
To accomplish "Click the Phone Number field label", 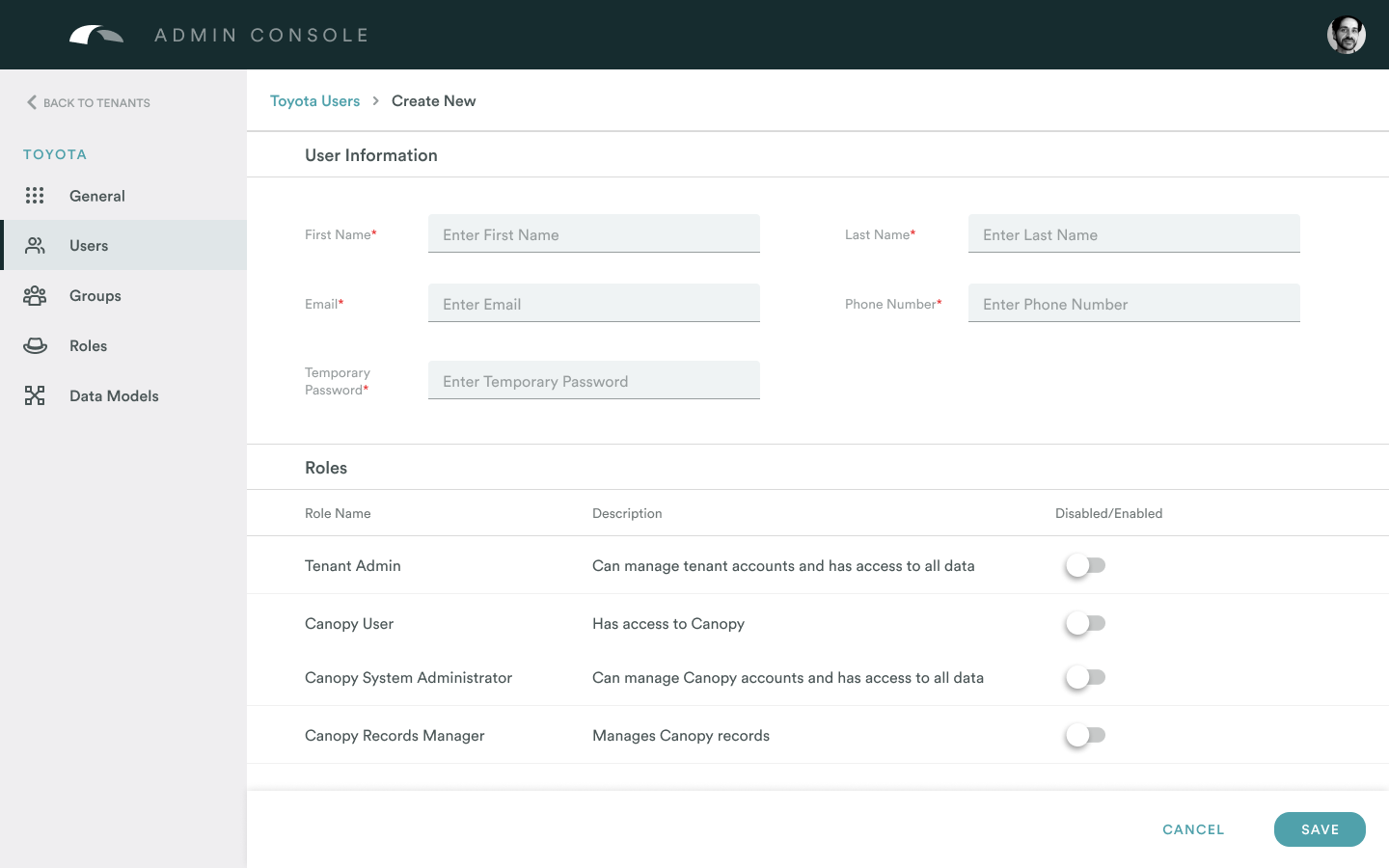I will 893,304.
